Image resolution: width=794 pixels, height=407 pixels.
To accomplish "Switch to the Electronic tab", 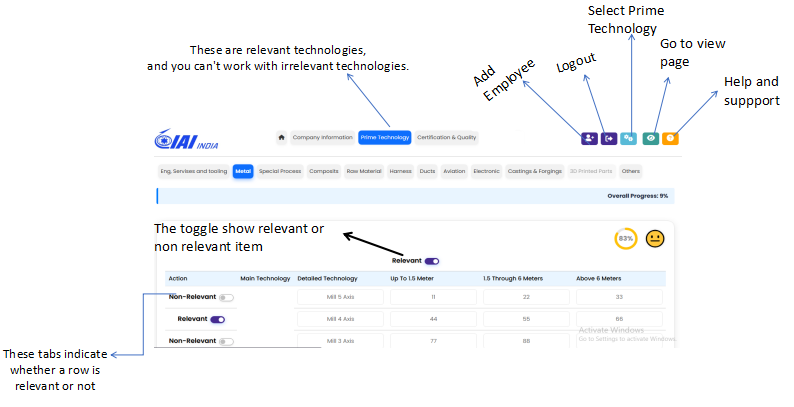I will pos(487,171).
